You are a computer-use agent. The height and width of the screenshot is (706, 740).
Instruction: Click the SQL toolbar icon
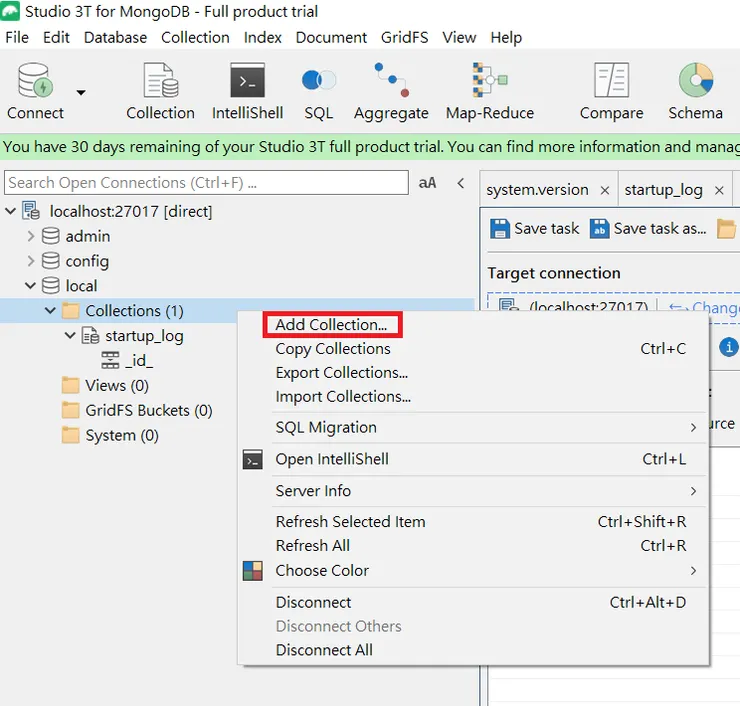tap(319, 80)
